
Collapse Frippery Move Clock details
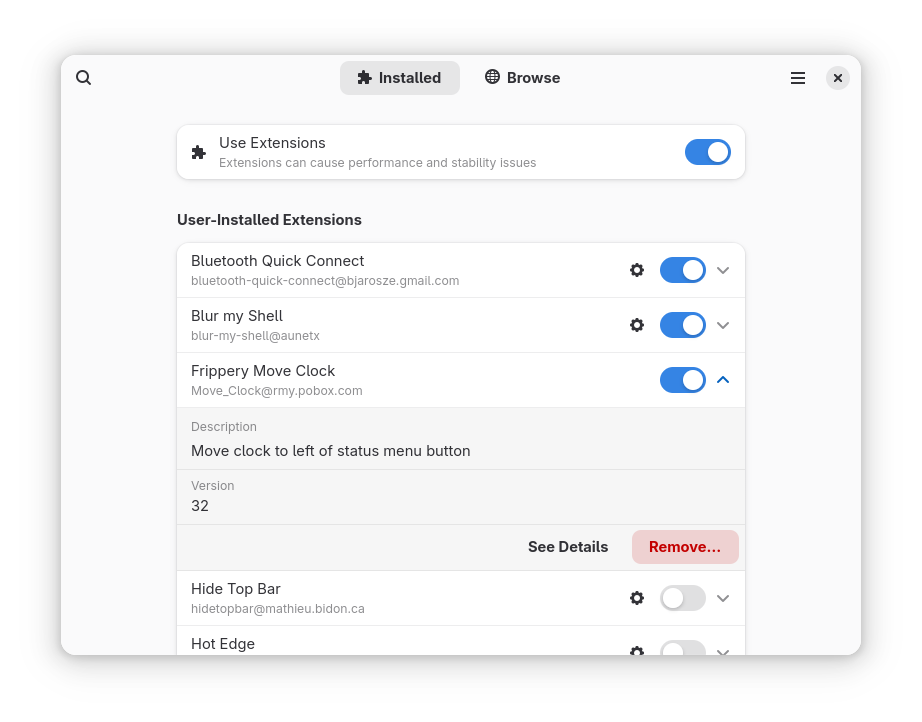point(724,380)
